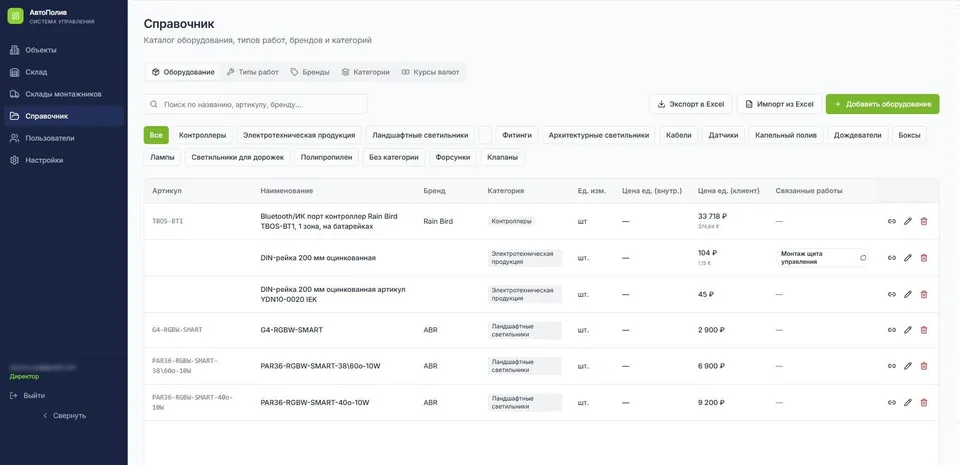Filter by Форсунки category
This screenshot has height=465, width=960.
[453, 157]
